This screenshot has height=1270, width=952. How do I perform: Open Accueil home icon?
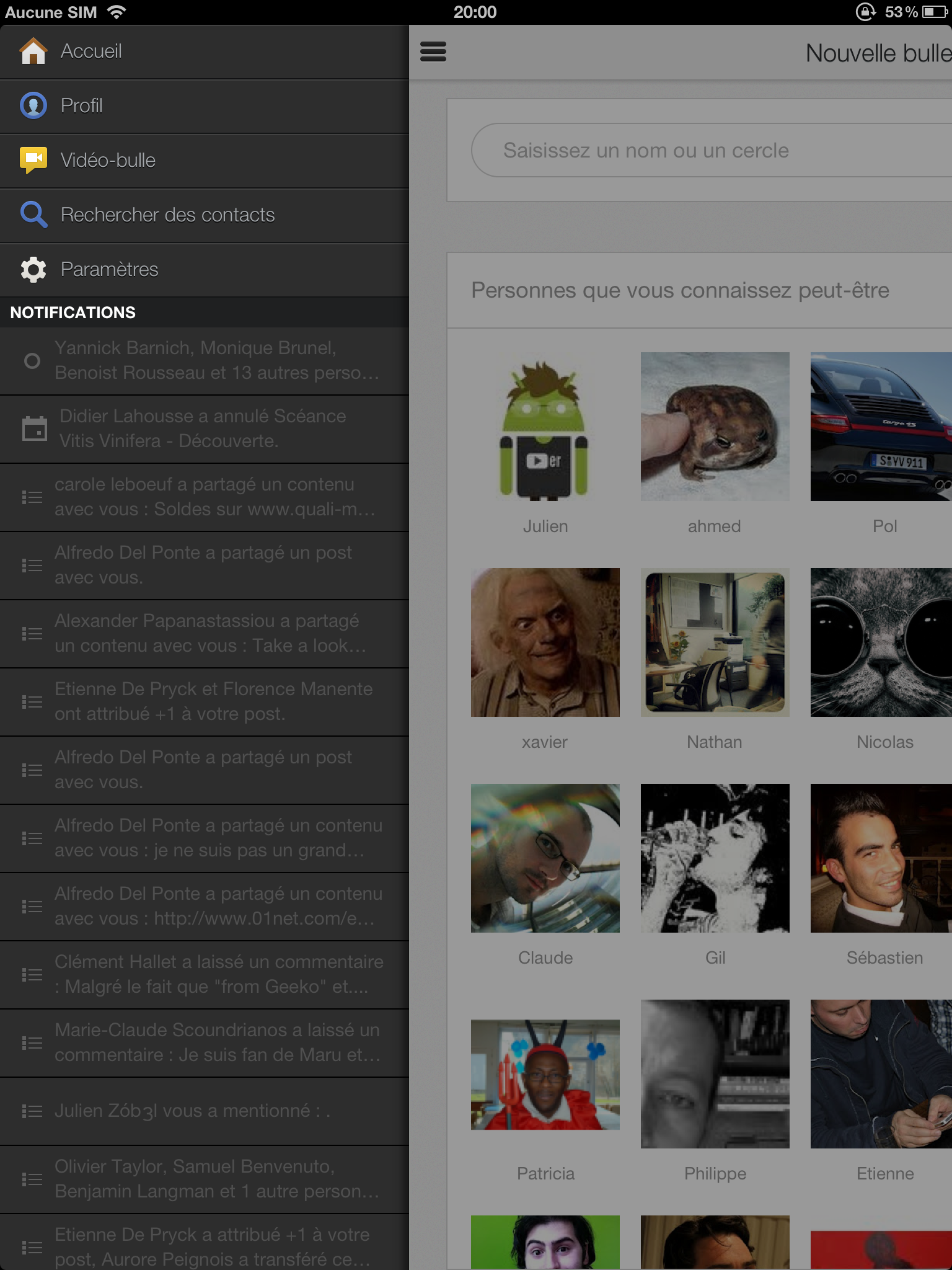(x=33, y=51)
